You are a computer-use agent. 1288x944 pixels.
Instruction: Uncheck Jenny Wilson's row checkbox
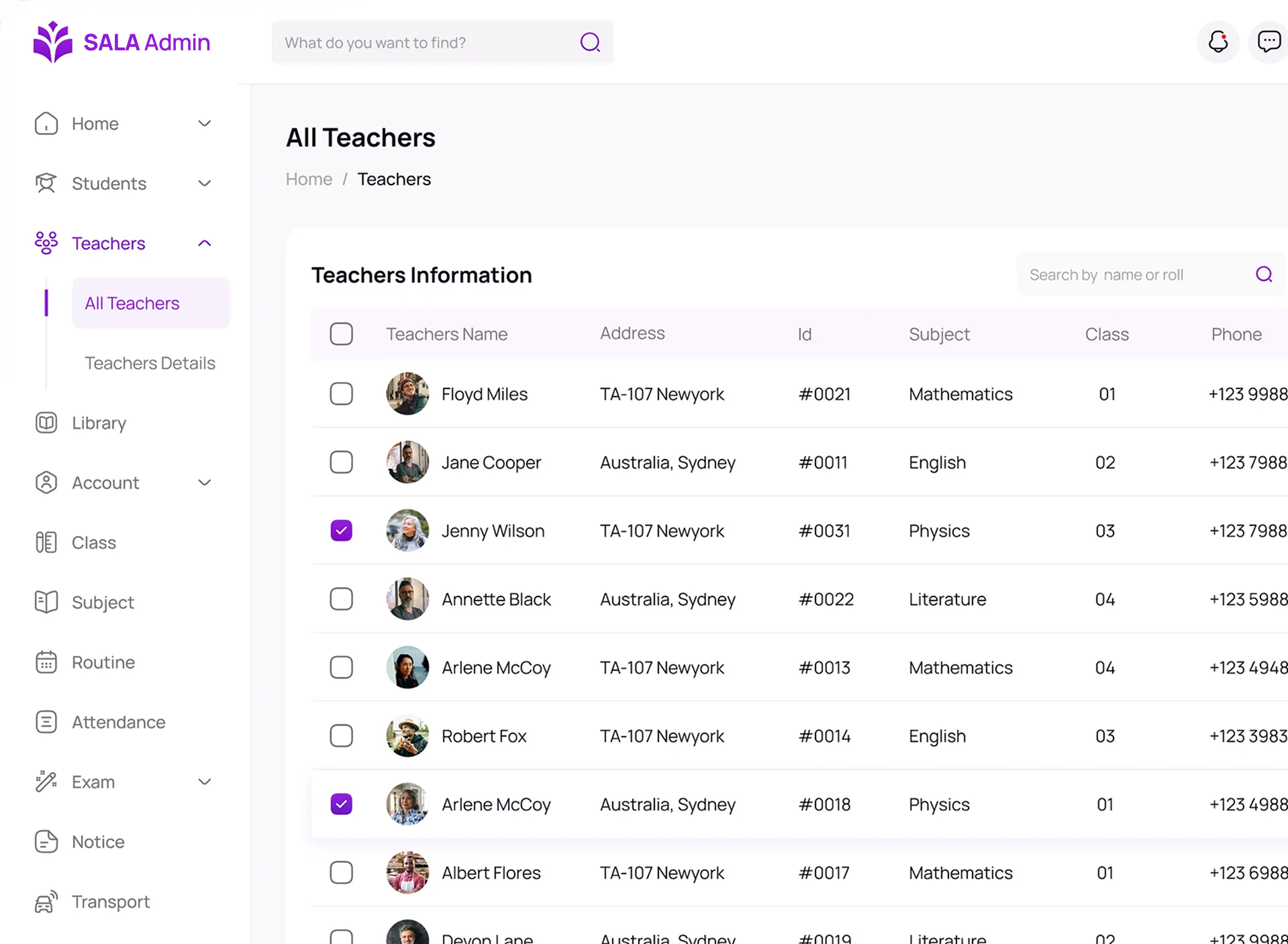coord(341,531)
